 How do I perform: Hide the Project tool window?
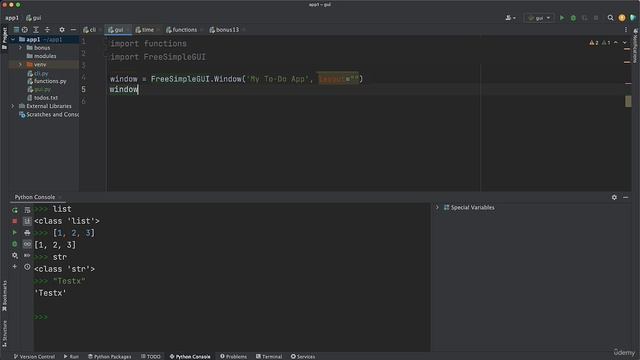pyautogui.click(x=73, y=30)
